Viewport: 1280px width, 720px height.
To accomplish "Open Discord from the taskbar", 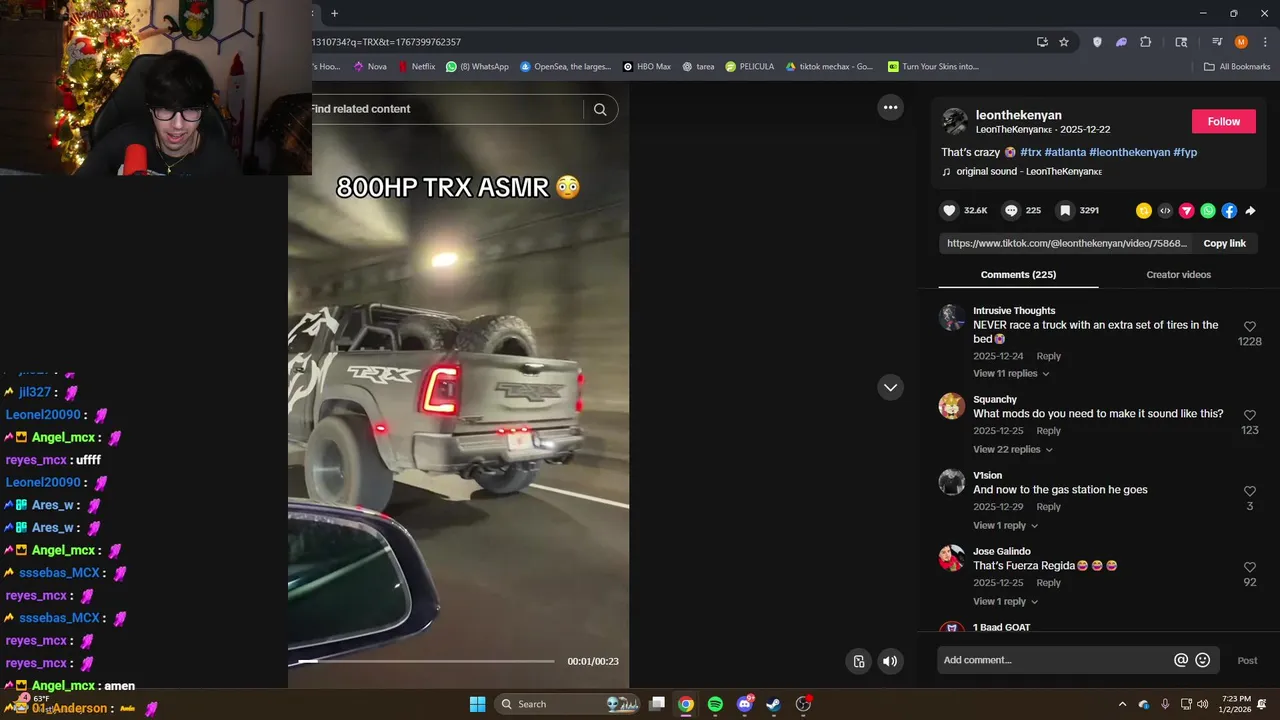I will pyautogui.click(x=744, y=704).
